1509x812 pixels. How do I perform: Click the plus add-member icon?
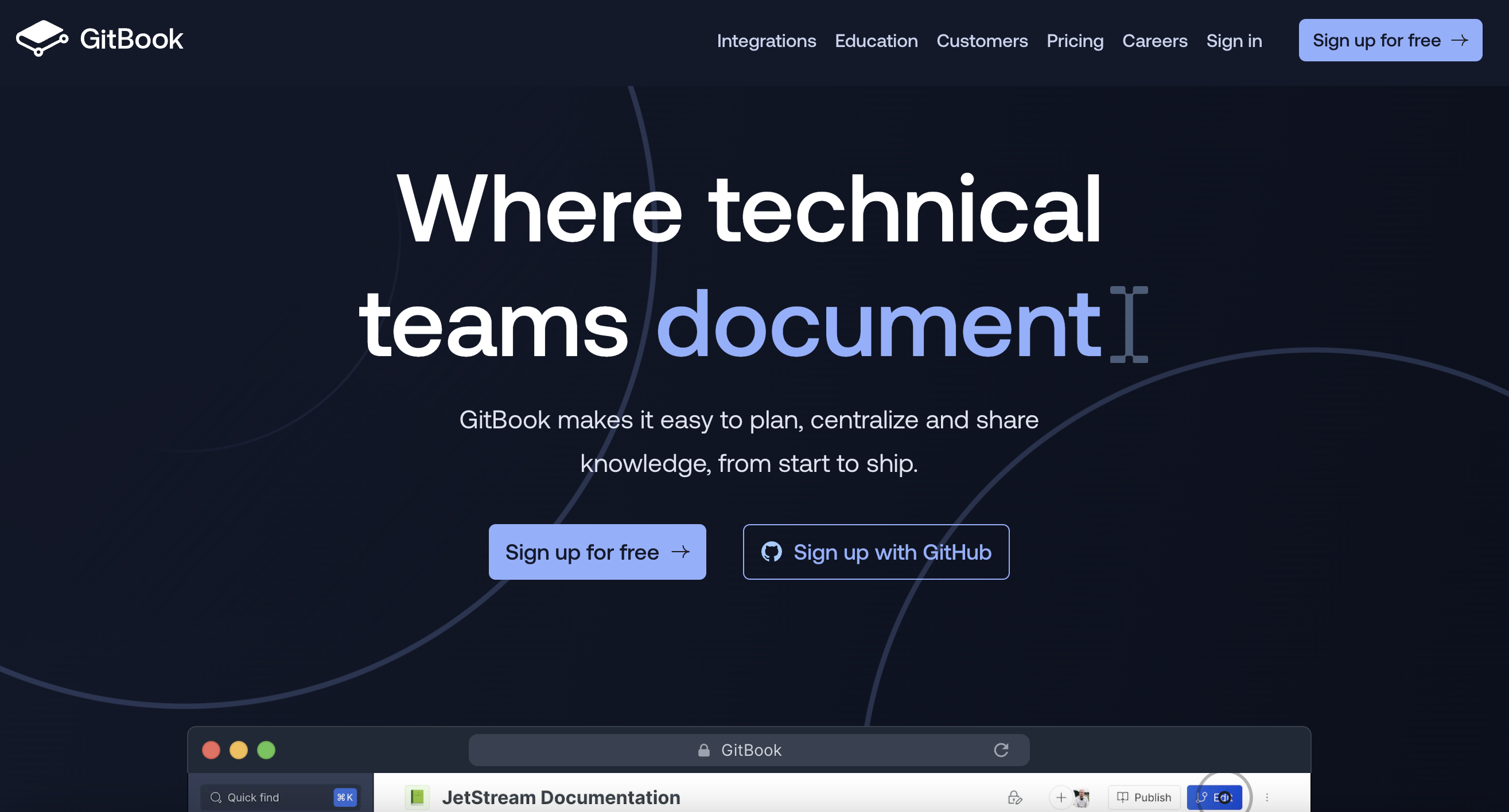click(1060, 797)
